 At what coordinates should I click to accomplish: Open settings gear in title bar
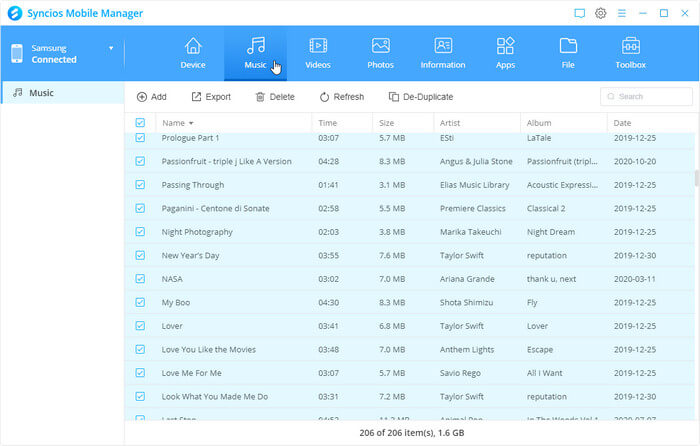[x=600, y=13]
